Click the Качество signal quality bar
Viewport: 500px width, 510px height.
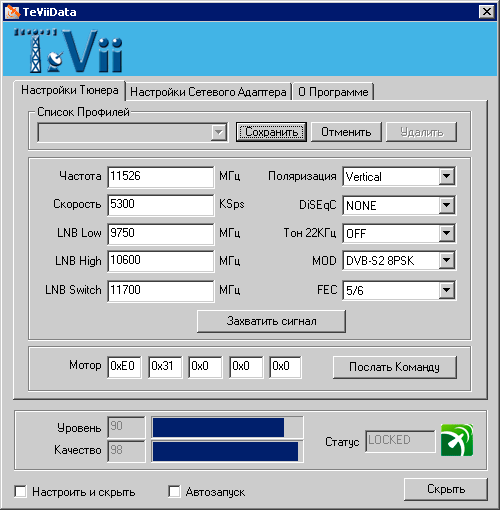click(x=227, y=451)
